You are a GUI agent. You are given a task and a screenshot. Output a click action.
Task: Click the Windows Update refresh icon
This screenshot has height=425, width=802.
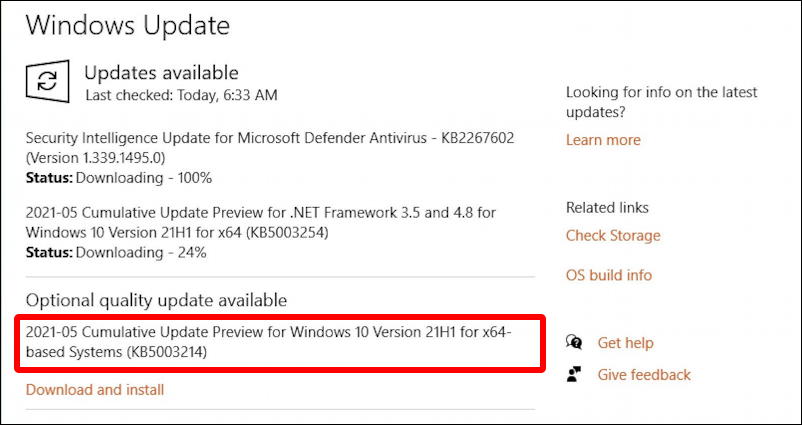[x=48, y=81]
